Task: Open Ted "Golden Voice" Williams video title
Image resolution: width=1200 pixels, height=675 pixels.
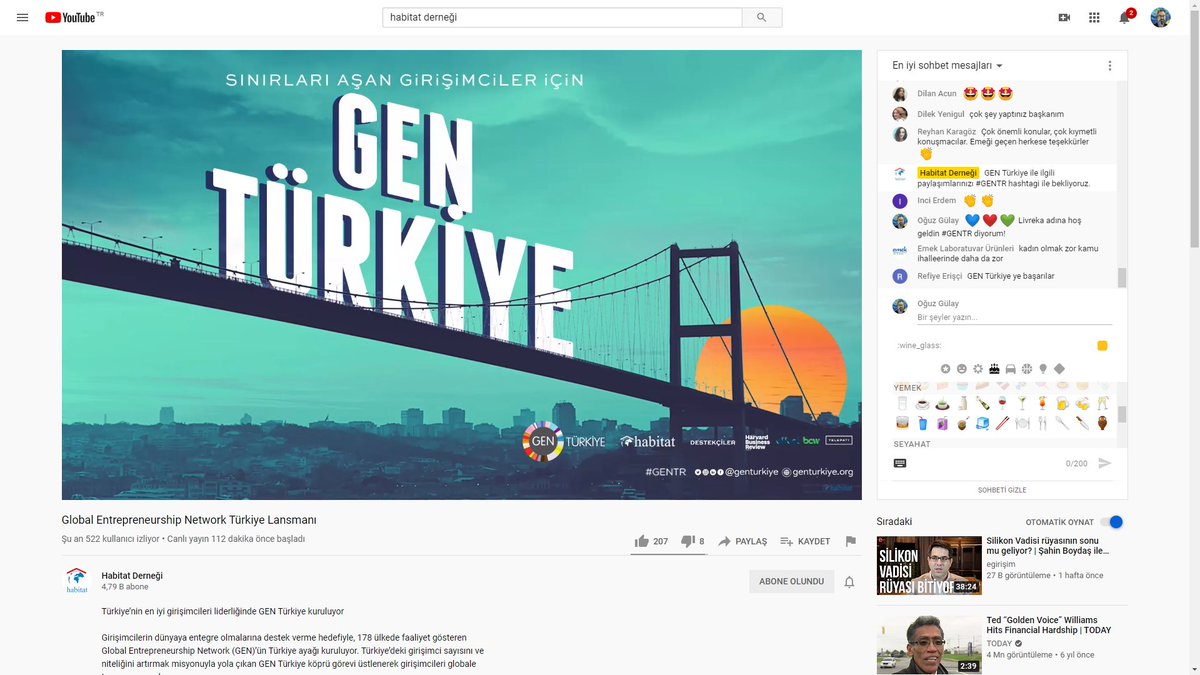Action: coord(1047,625)
